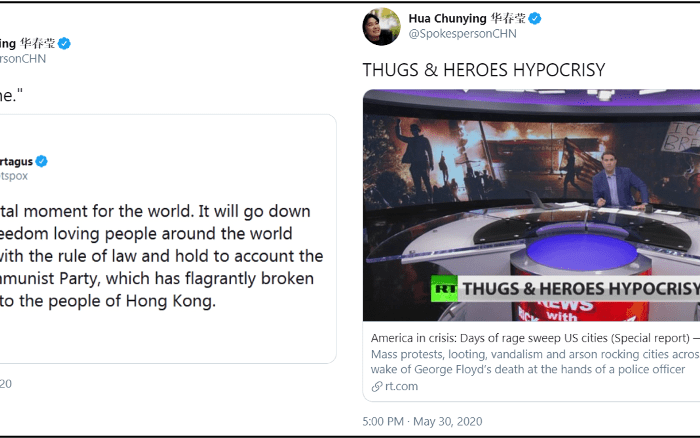Click the quoted Ortagus account name
The height and width of the screenshot is (438, 700).
coord(17,162)
